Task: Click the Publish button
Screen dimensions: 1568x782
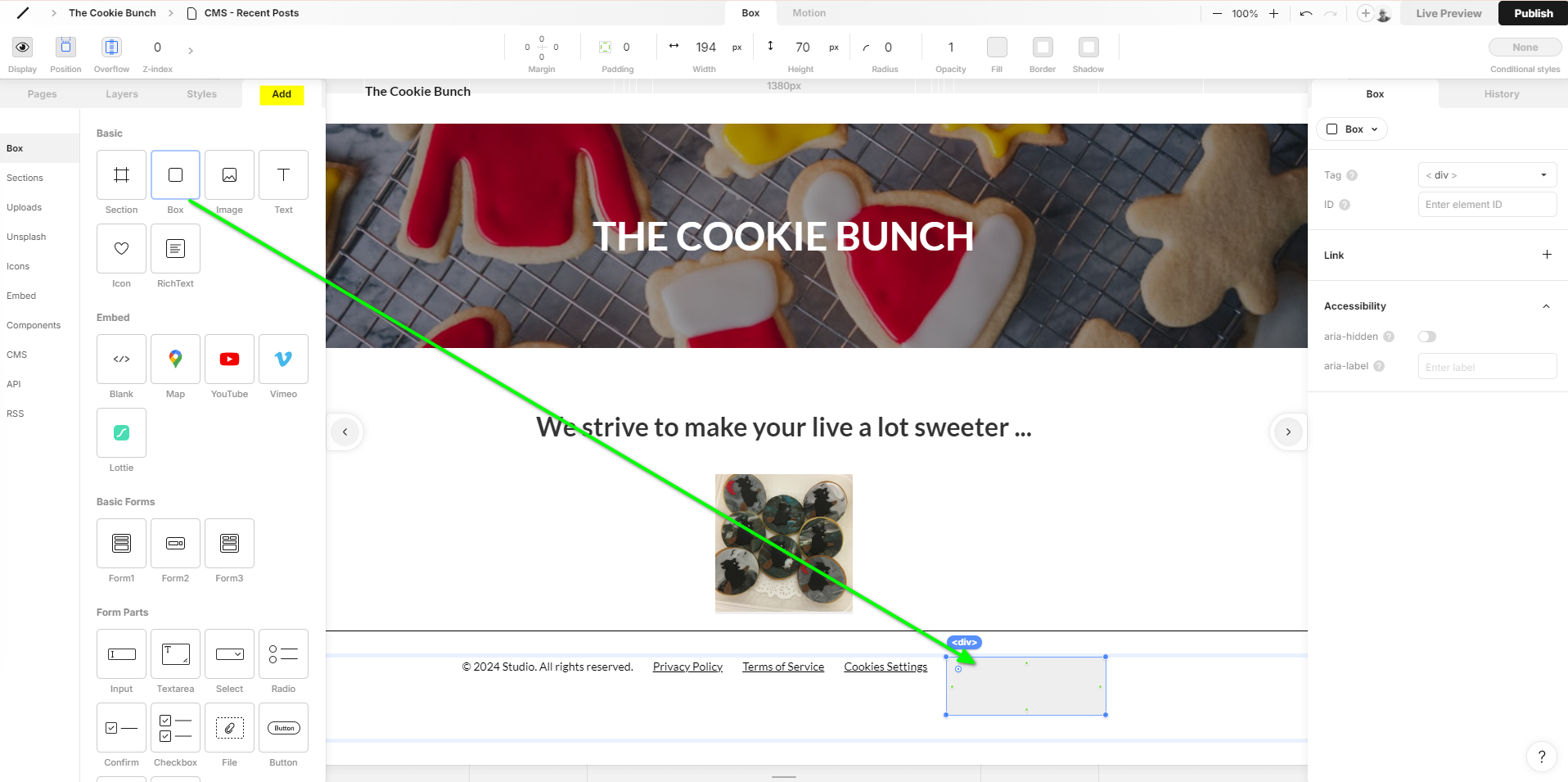Action: click(1533, 13)
